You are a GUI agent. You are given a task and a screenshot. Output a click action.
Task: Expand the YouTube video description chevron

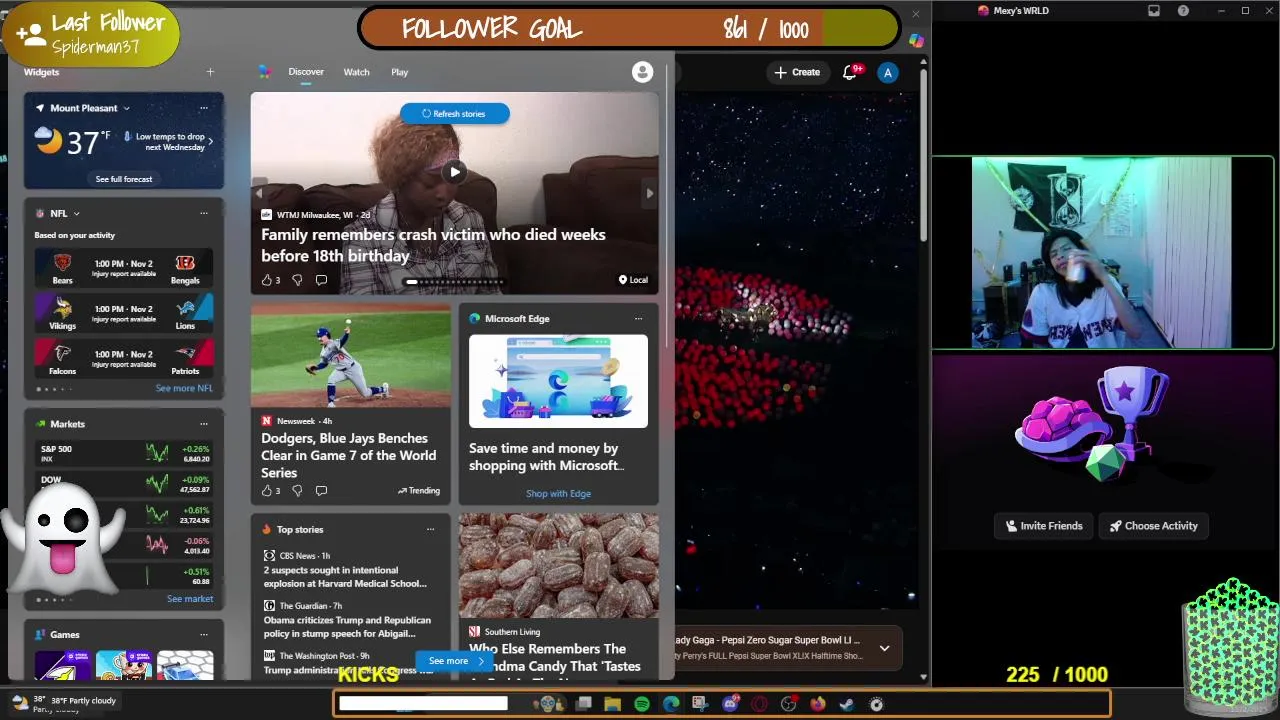tap(884, 649)
